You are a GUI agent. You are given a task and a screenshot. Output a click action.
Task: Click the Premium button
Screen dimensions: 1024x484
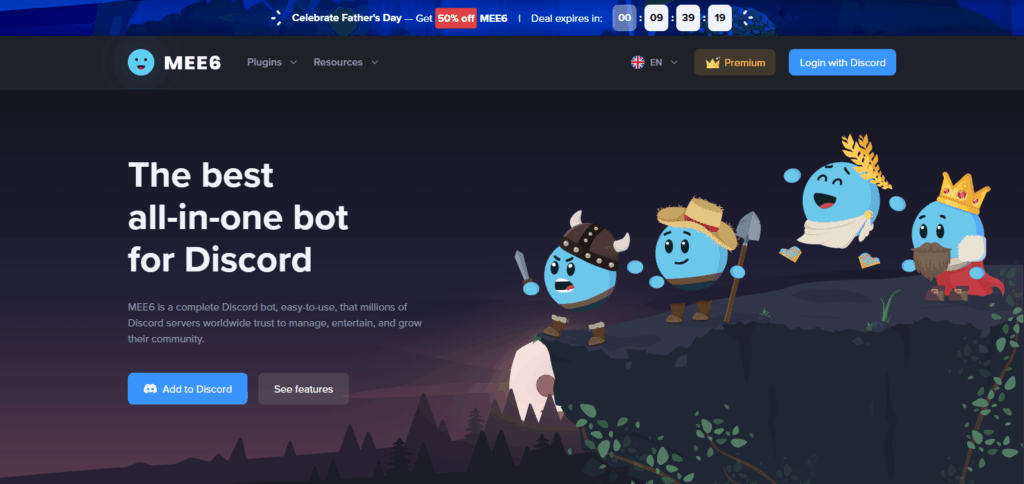tap(735, 63)
